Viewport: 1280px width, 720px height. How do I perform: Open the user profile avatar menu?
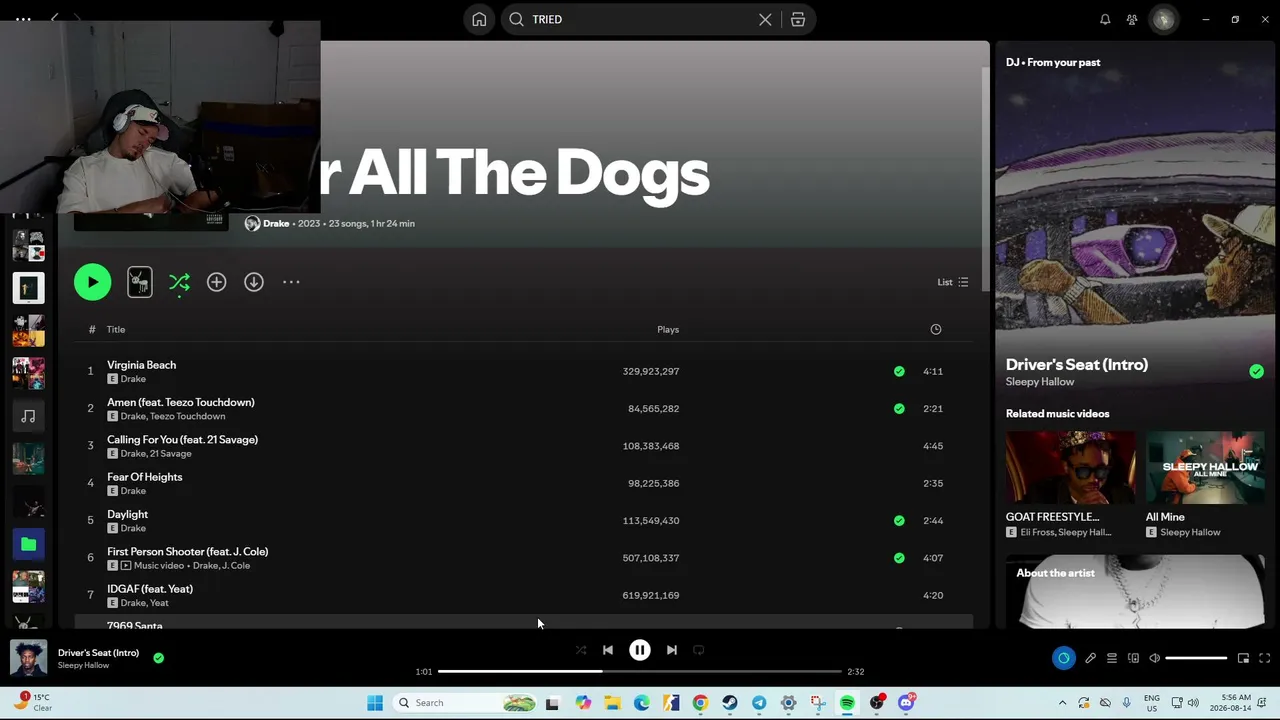(x=1163, y=19)
